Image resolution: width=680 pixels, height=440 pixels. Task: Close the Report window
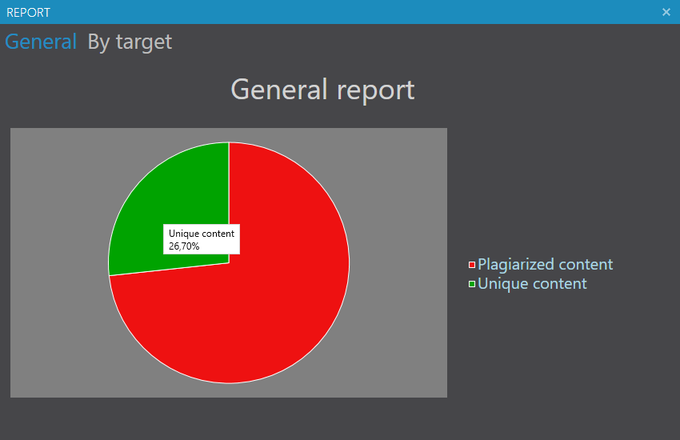[x=666, y=12]
